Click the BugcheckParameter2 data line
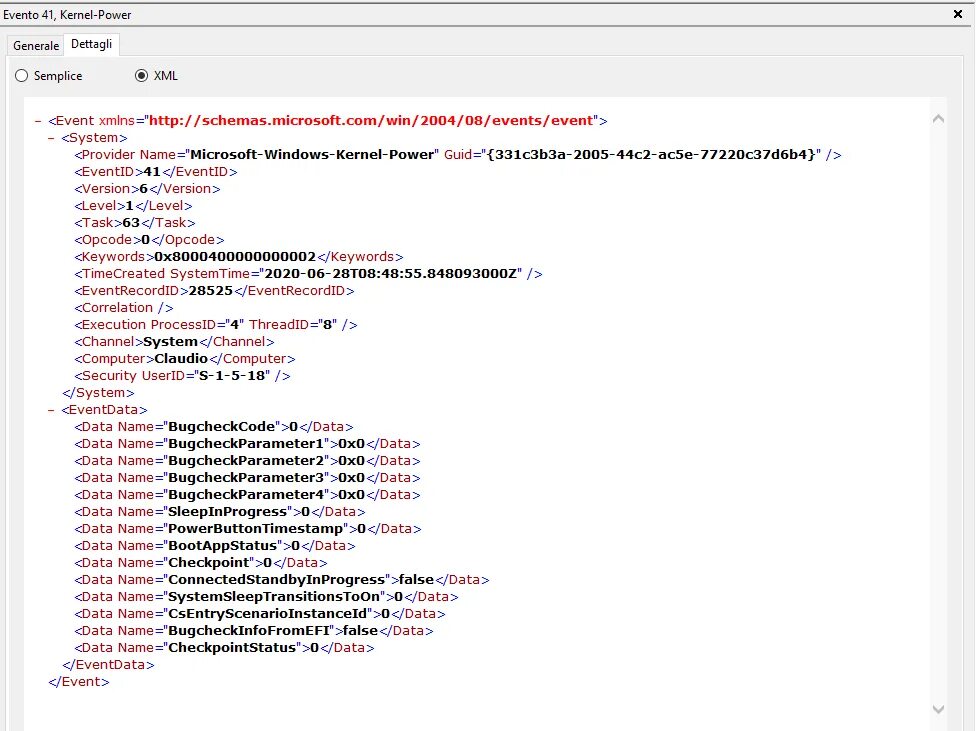The height and width of the screenshot is (731, 976). click(x=247, y=461)
